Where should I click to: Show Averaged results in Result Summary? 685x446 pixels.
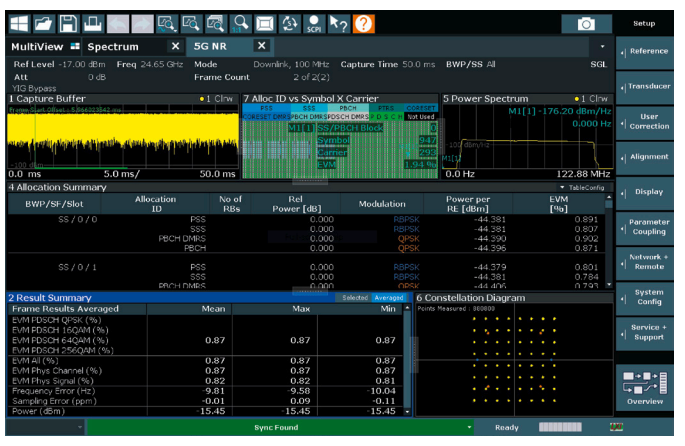(x=388, y=297)
